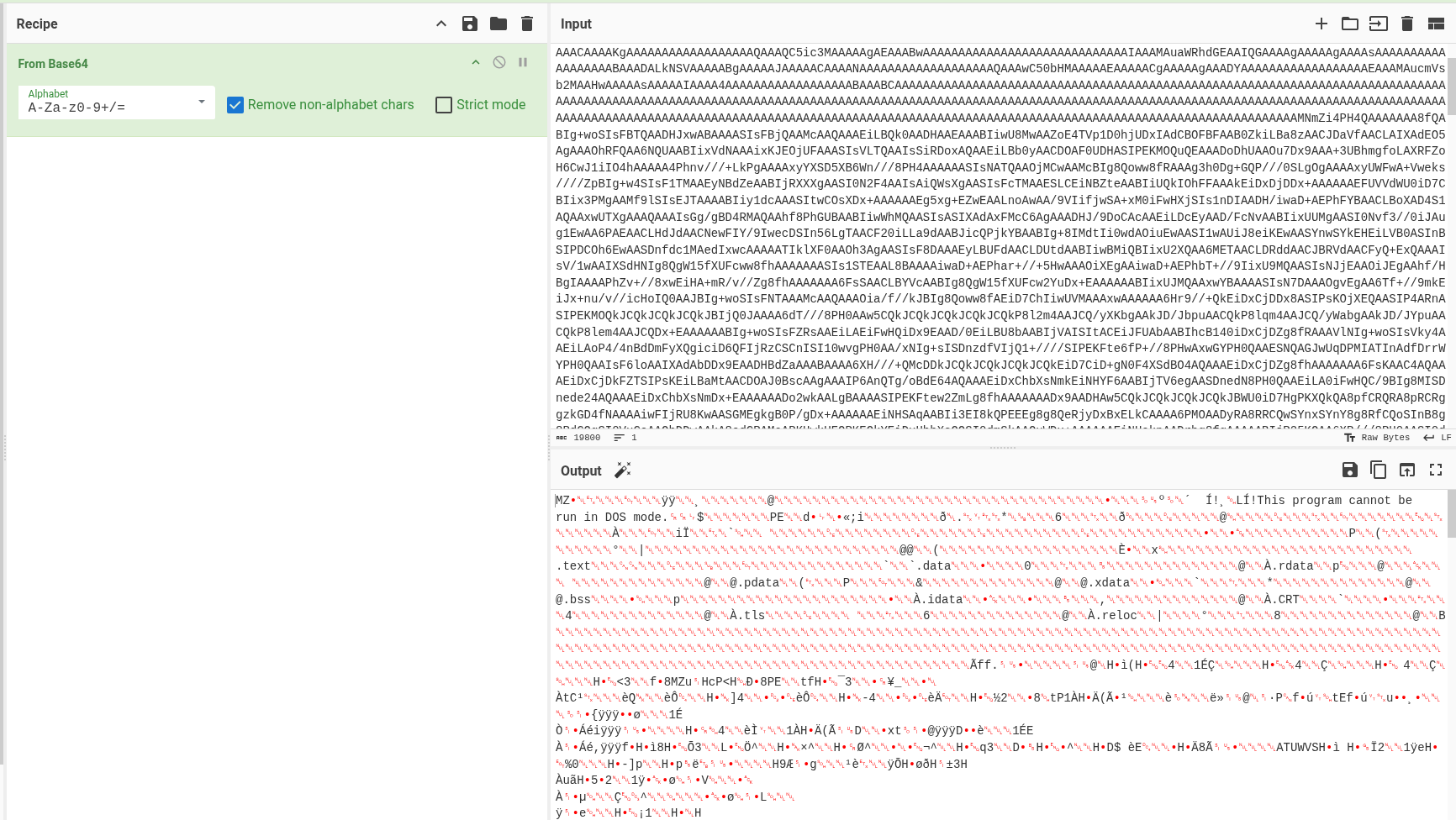Toggle Raw Bytes mode in the status bar

tap(1379, 437)
